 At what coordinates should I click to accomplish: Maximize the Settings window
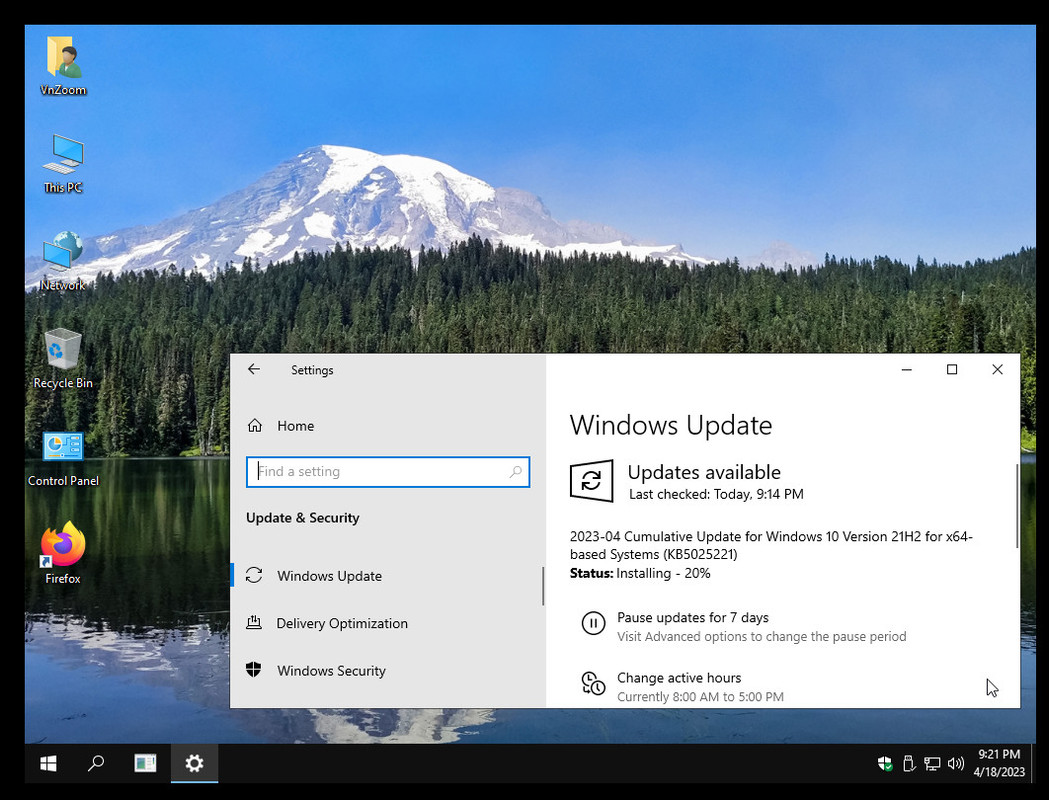[x=952, y=369]
